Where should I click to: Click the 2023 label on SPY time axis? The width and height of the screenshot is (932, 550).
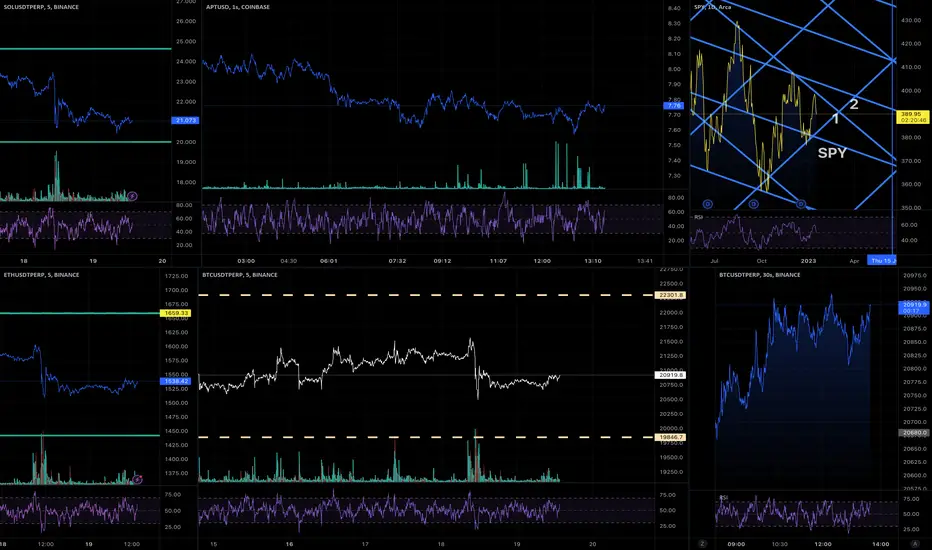[x=808, y=260]
